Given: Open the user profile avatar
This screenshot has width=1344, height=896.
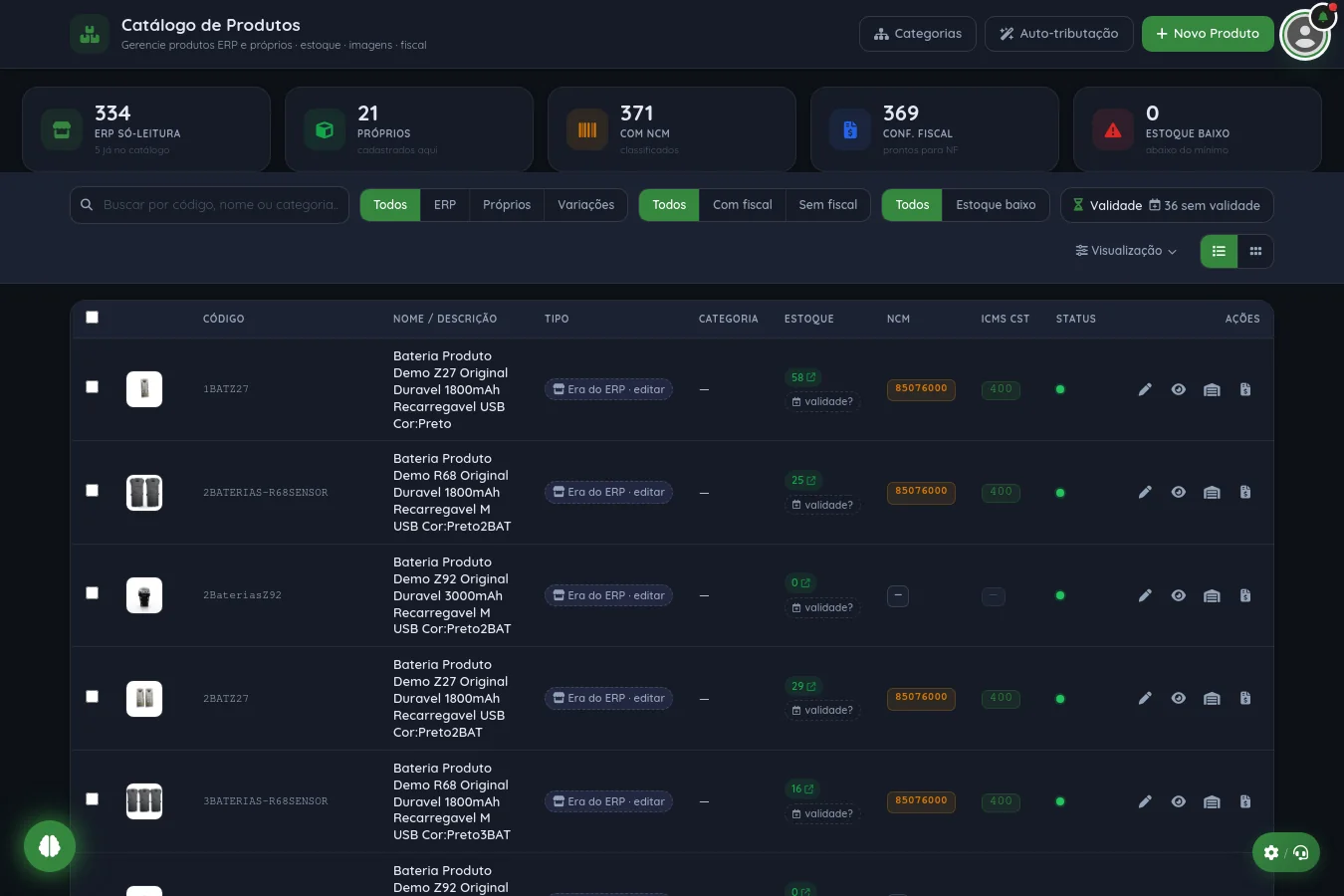Looking at the screenshot, I should pos(1305,35).
